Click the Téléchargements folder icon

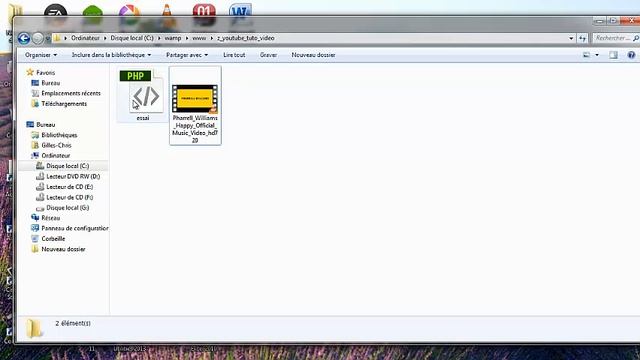point(35,104)
